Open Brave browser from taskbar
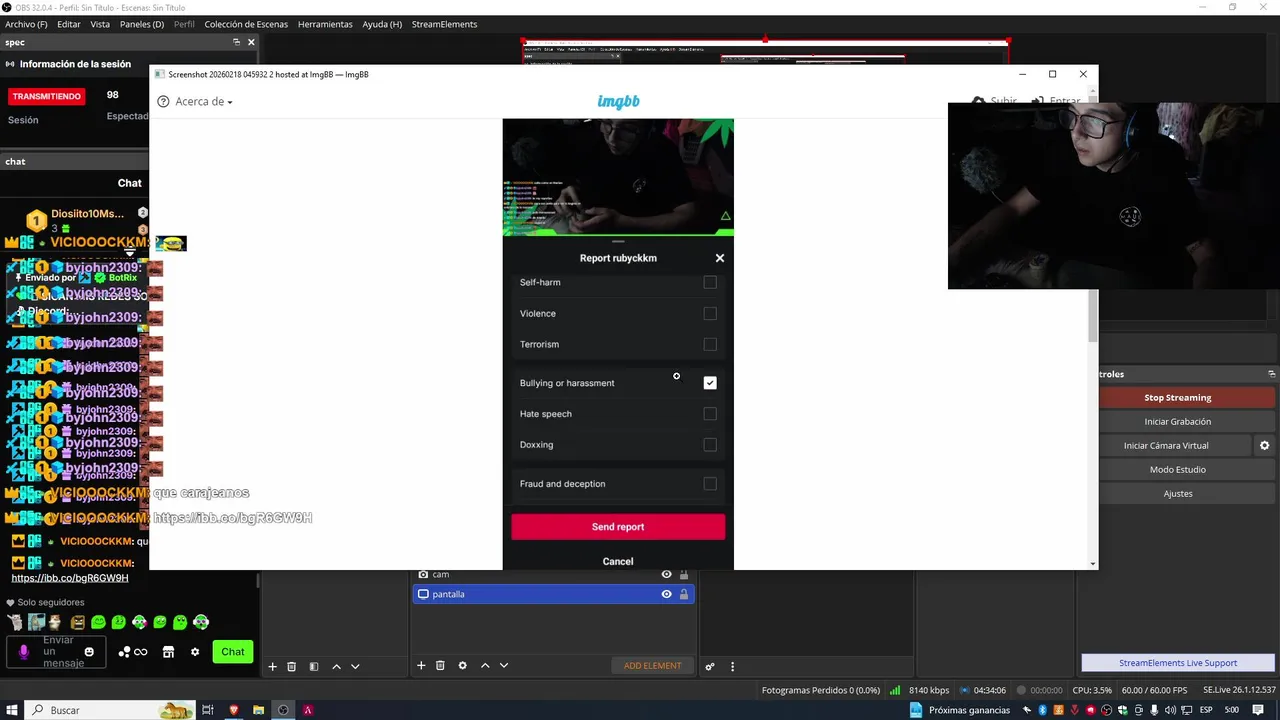This screenshot has width=1280, height=720. pos(234,710)
